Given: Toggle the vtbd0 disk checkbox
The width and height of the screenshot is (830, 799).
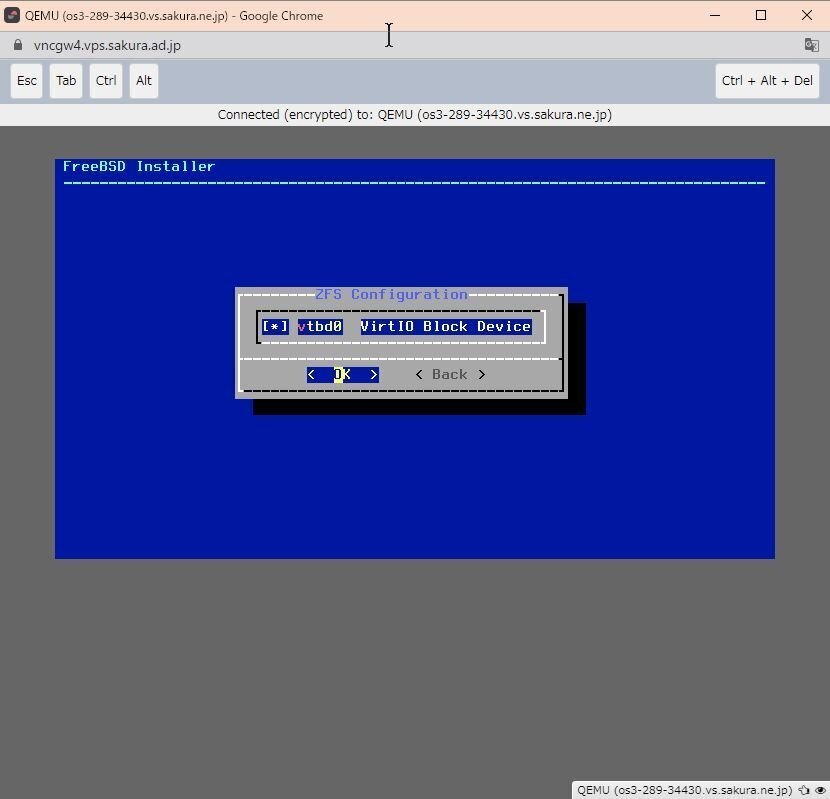Looking at the screenshot, I should pyautogui.click(x=275, y=326).
